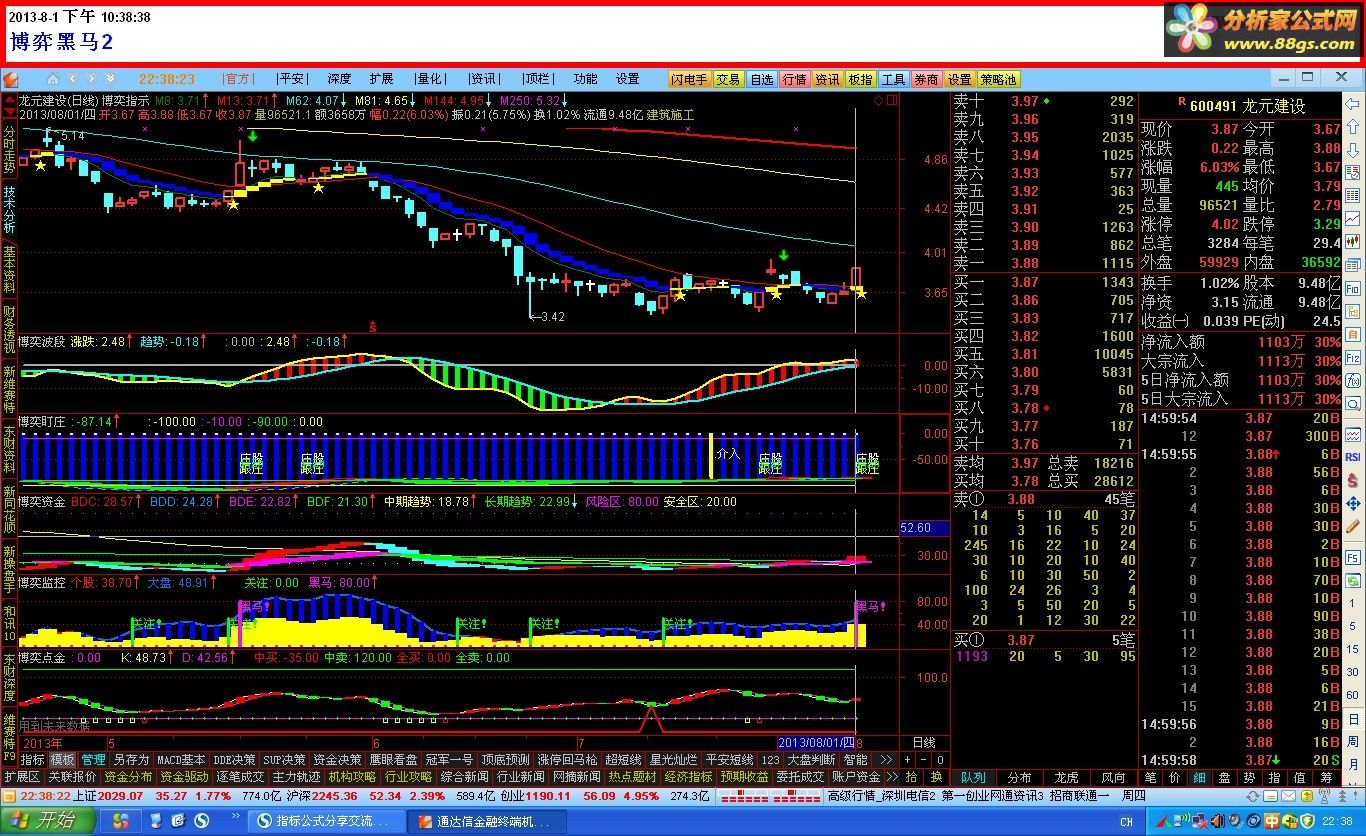This screenshot has height=836, width=1366.
Task: Choose the MACD基本 template
Action: pyautogui.click(x=182, y=760)
